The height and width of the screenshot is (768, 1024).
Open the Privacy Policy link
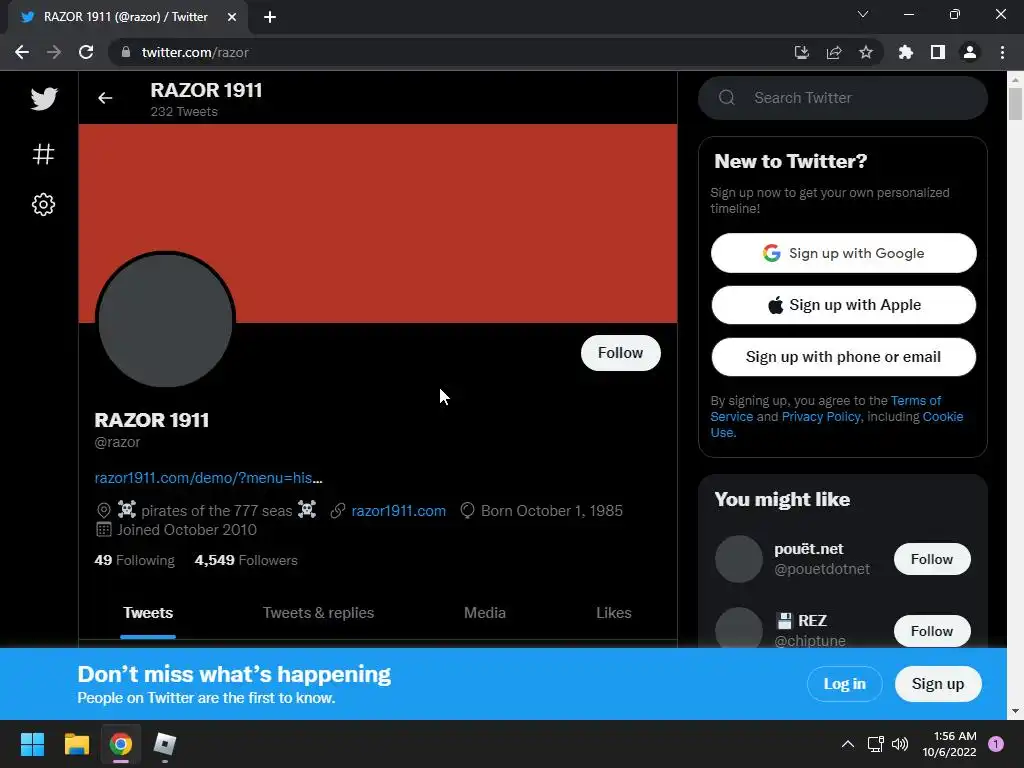coord(821,417)
